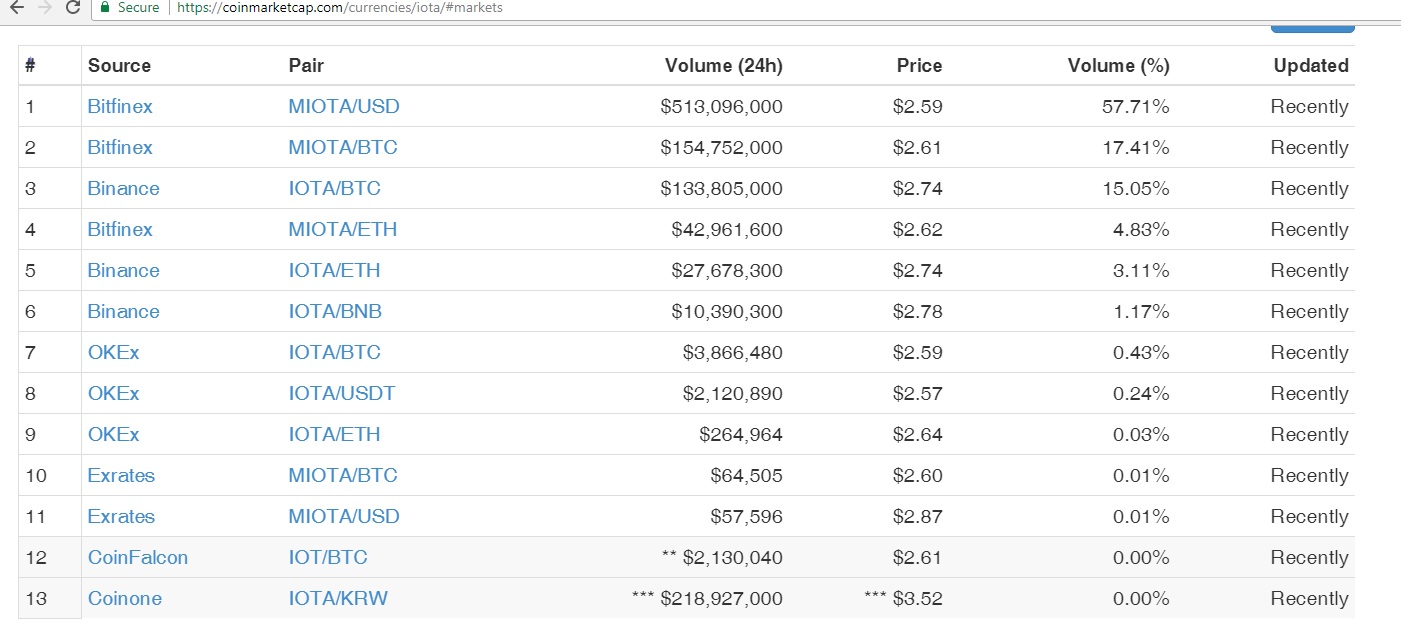Open Binance IOTA/ETH pair in row 5
The width and height of the screenshot is (1401, 629).
point(334,270)
